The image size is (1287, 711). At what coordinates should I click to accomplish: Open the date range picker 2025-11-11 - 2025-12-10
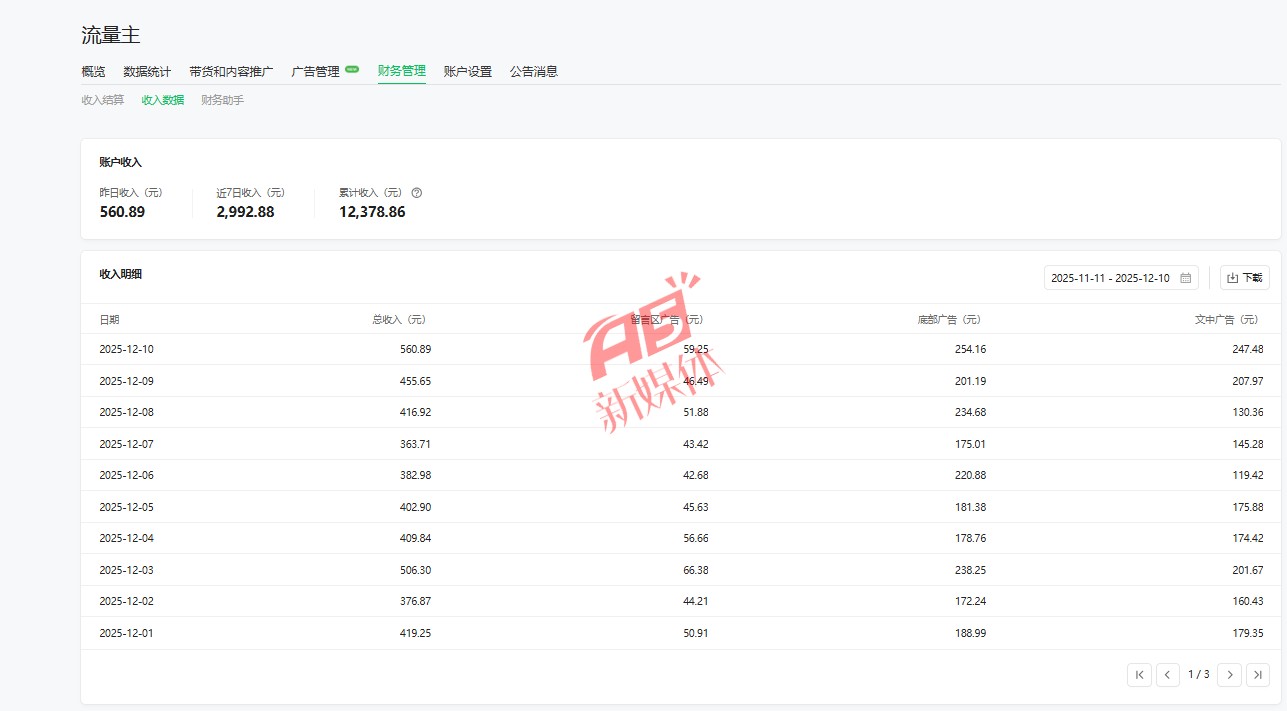[1110, 278]
